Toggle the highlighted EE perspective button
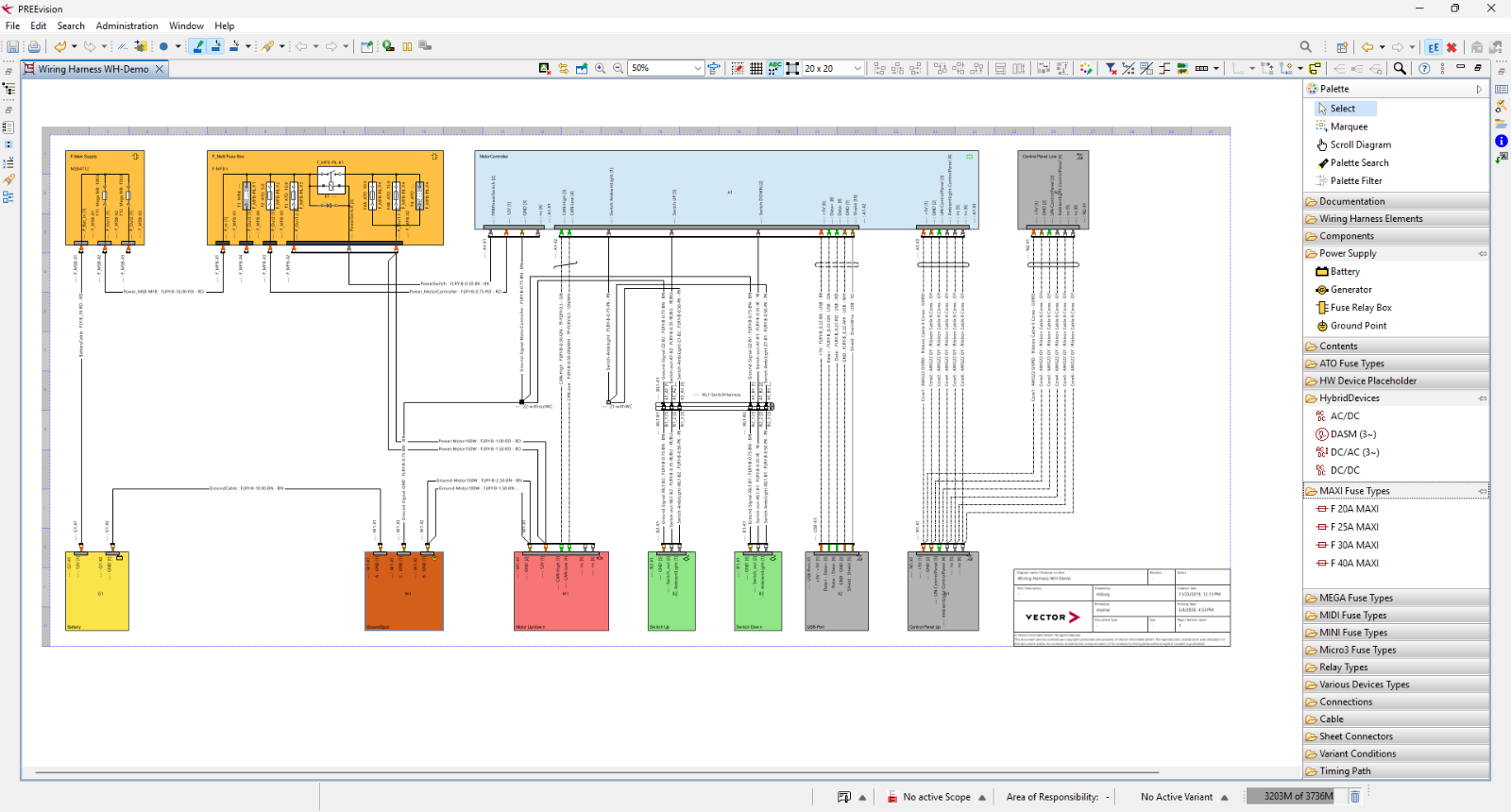Image resolution: width=1511 pixels, height=812 pixels. pyautogui.click(x=1434, y=46)
